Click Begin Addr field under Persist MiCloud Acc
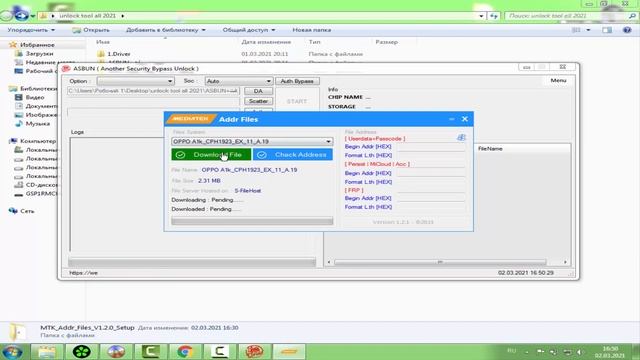This screenshot has height=360, width=640. pos(431,173)
